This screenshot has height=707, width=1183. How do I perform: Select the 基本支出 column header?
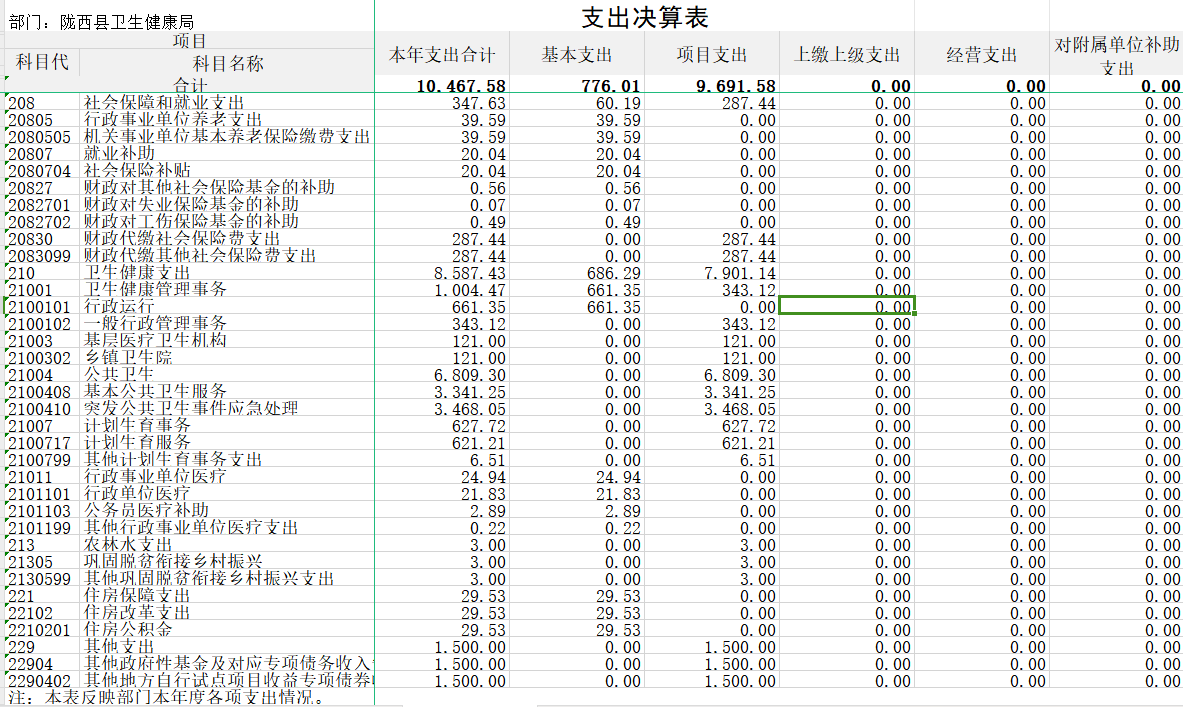[x=577, y=55]
